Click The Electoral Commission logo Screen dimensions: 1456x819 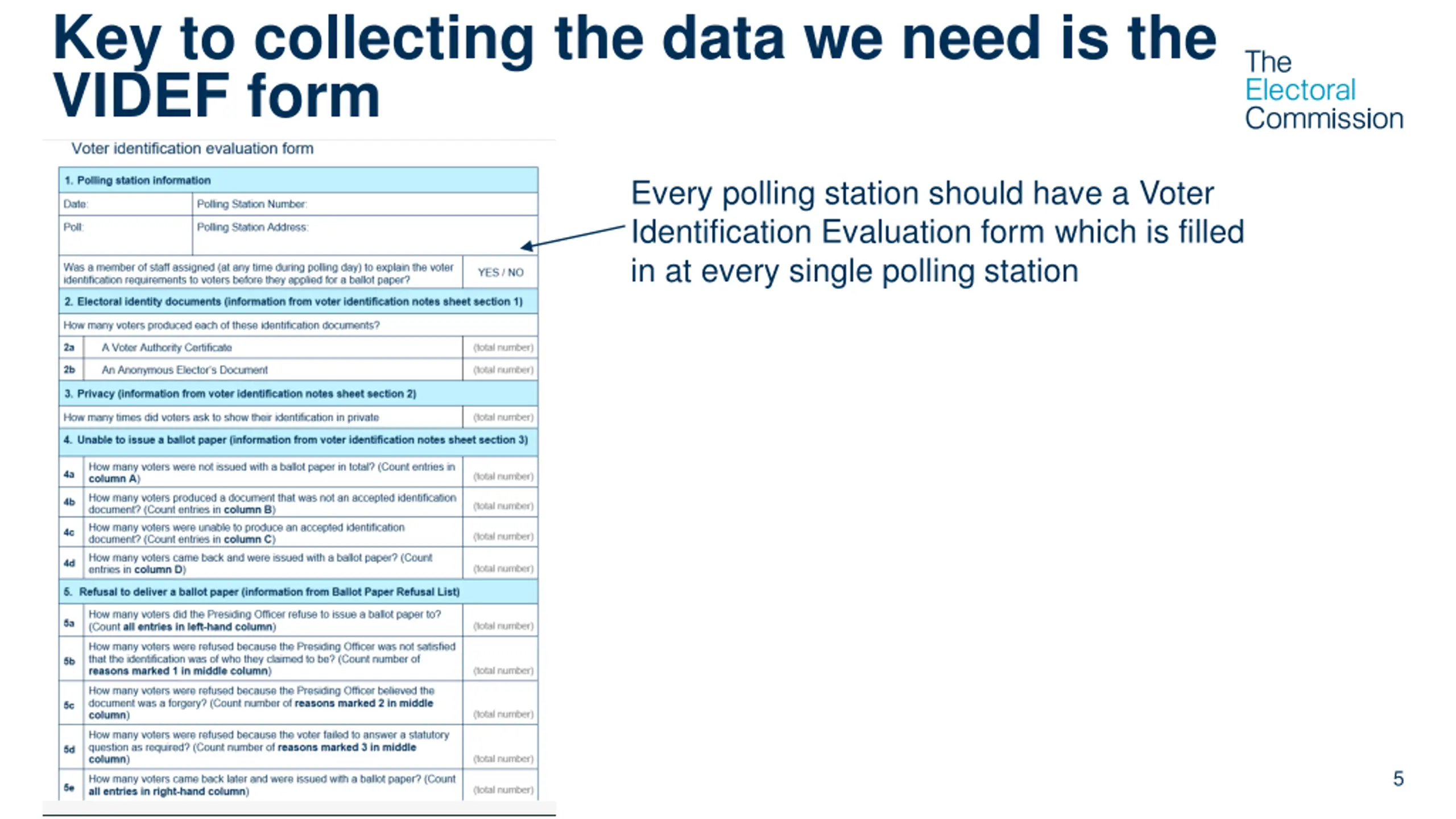(x=1323, y=90)
